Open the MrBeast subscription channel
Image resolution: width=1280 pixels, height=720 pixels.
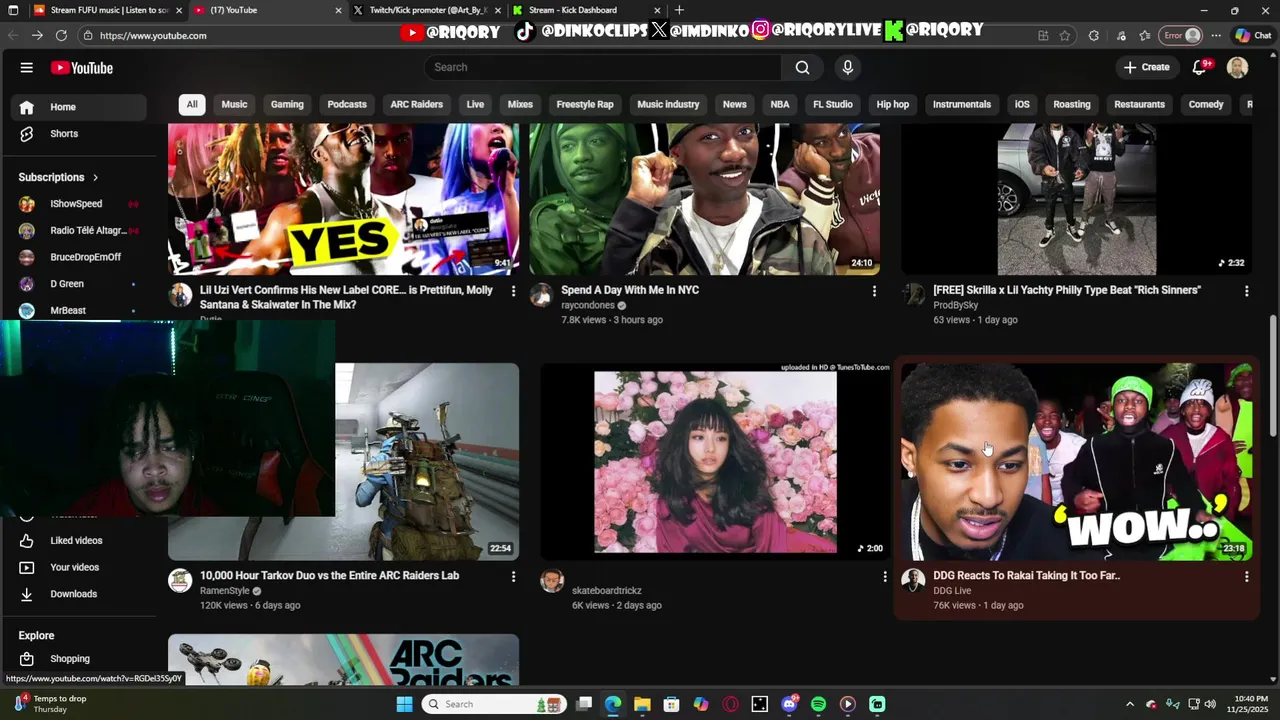(68, 310)
